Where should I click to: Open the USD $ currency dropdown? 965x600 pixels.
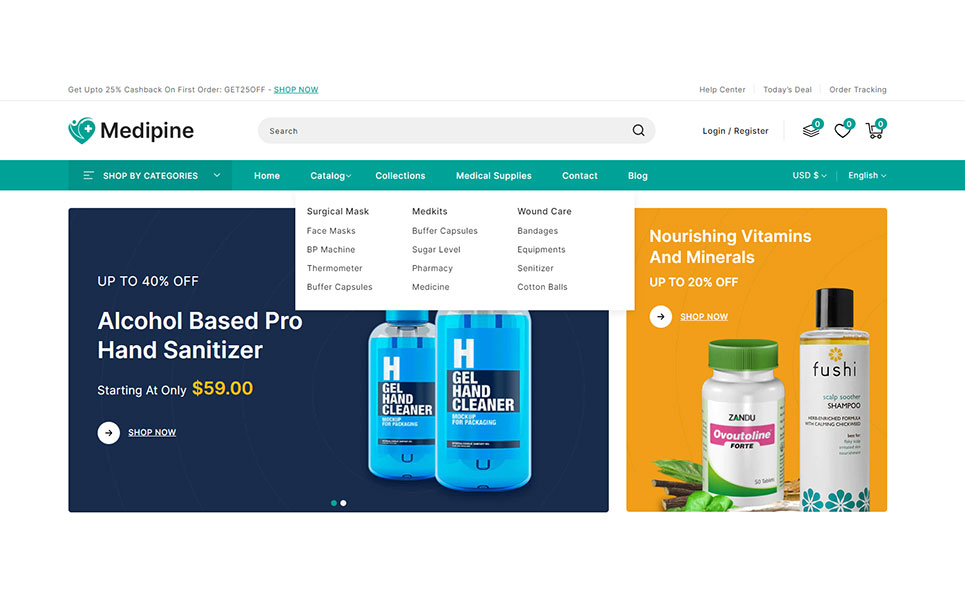tap(809, 175)
